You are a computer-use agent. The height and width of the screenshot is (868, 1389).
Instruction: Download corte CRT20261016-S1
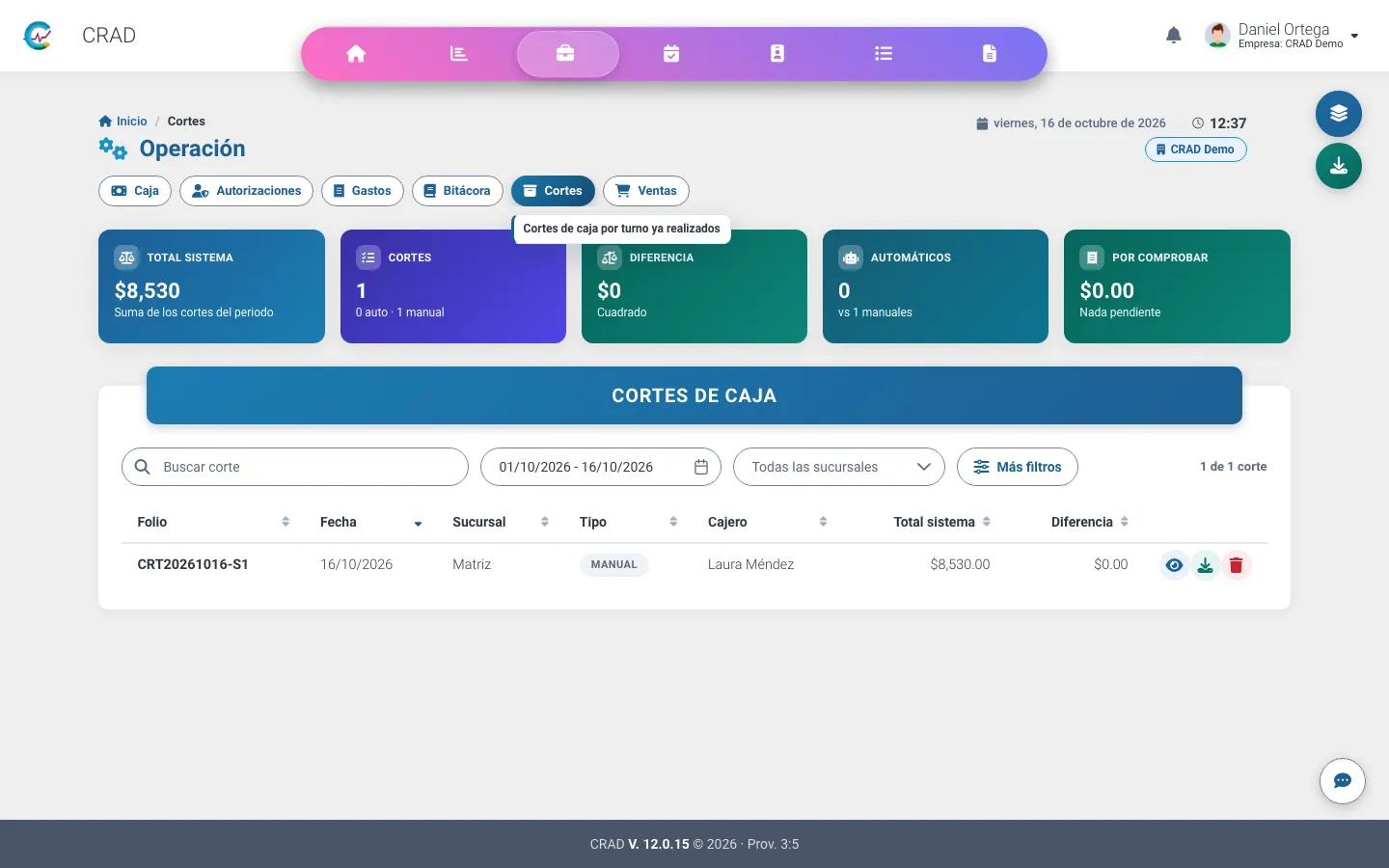coord(1205,565)
